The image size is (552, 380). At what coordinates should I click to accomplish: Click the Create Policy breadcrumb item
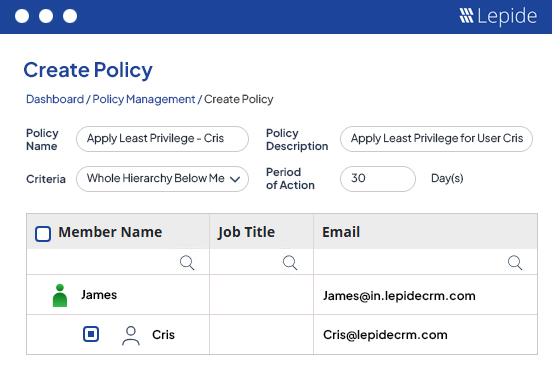239,99
